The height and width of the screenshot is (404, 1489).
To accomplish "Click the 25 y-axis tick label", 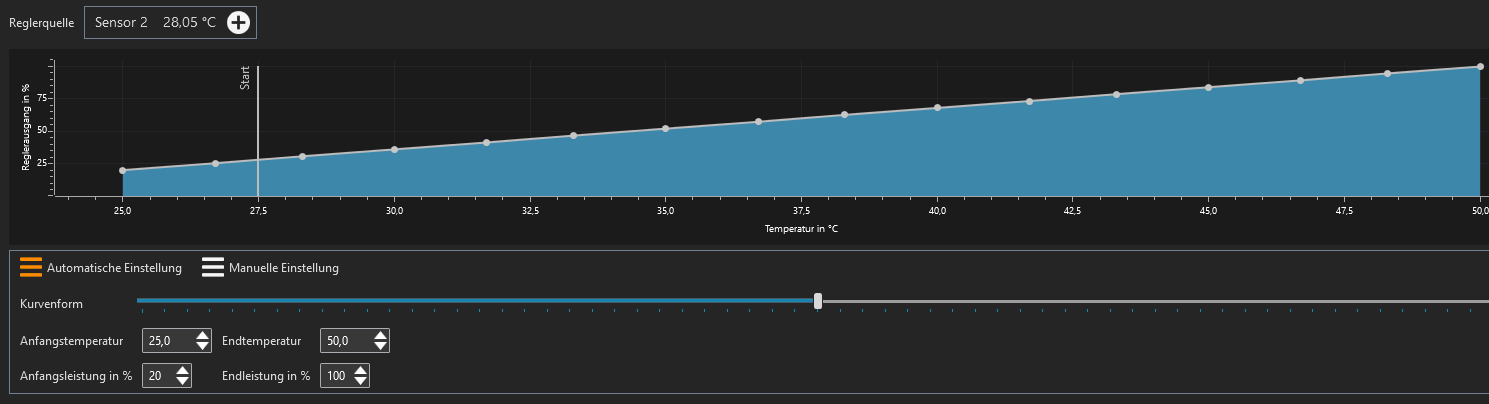I will (42, 162).
